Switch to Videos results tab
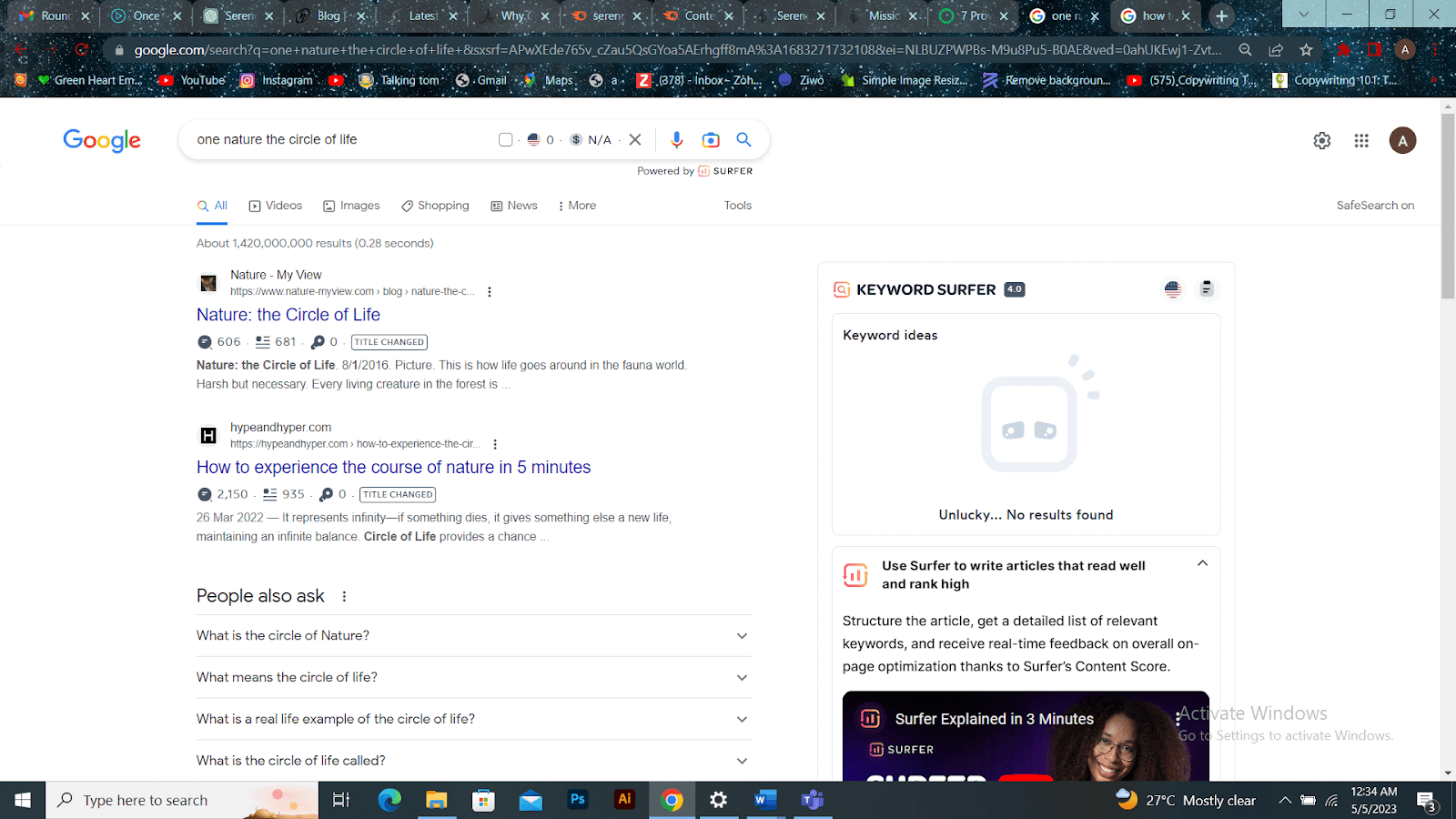The width and height of the screenshot is (1456, 819). [276, 206]
